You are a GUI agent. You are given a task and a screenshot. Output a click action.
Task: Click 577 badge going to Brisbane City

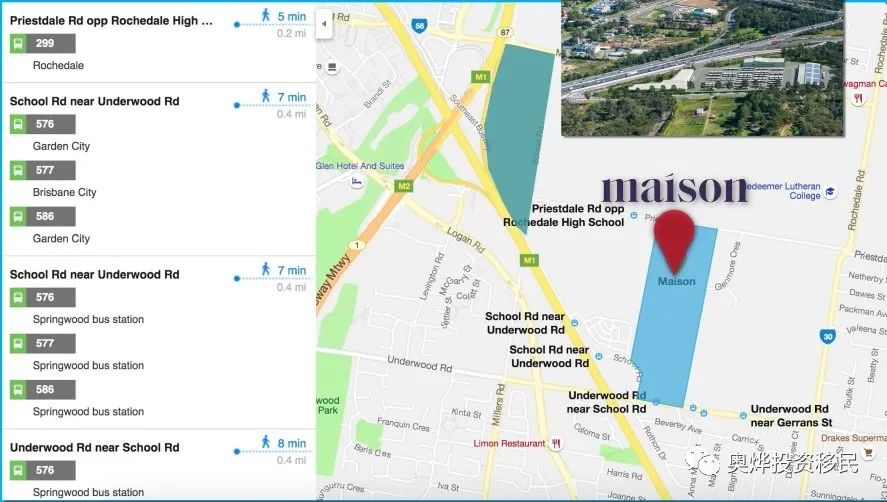click(51, 170)
